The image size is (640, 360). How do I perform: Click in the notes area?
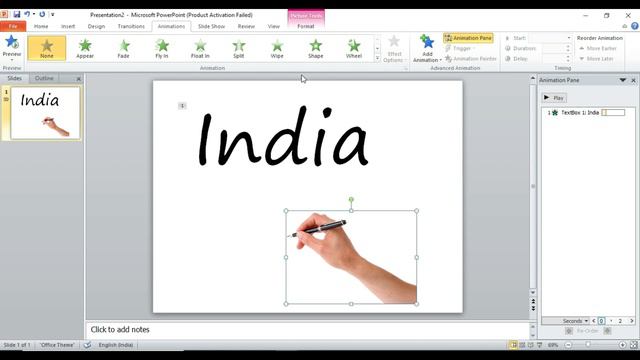point(307,330)
